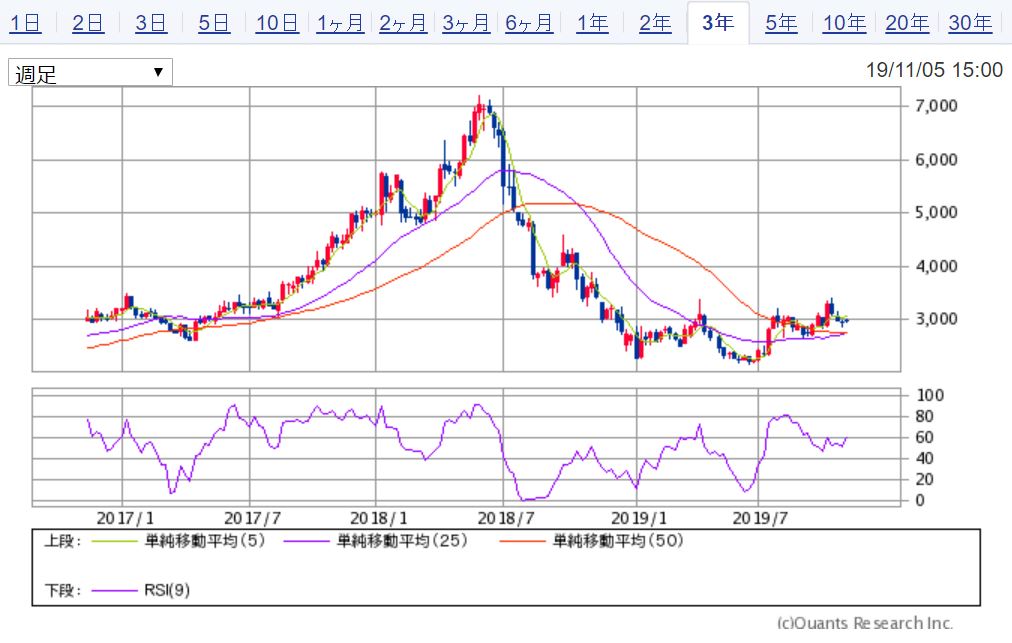The image size is (1012, 643).
Task: Click the RSI 80 axis label
Action: 924,416
